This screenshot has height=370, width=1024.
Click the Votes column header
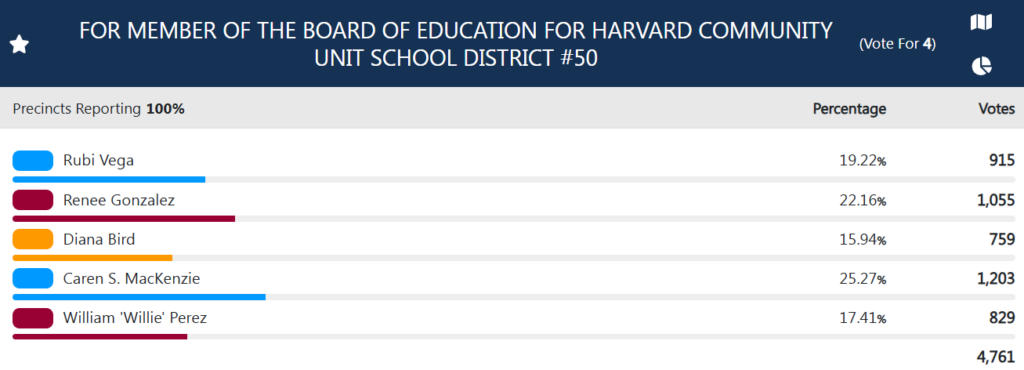tap(997, 109)
